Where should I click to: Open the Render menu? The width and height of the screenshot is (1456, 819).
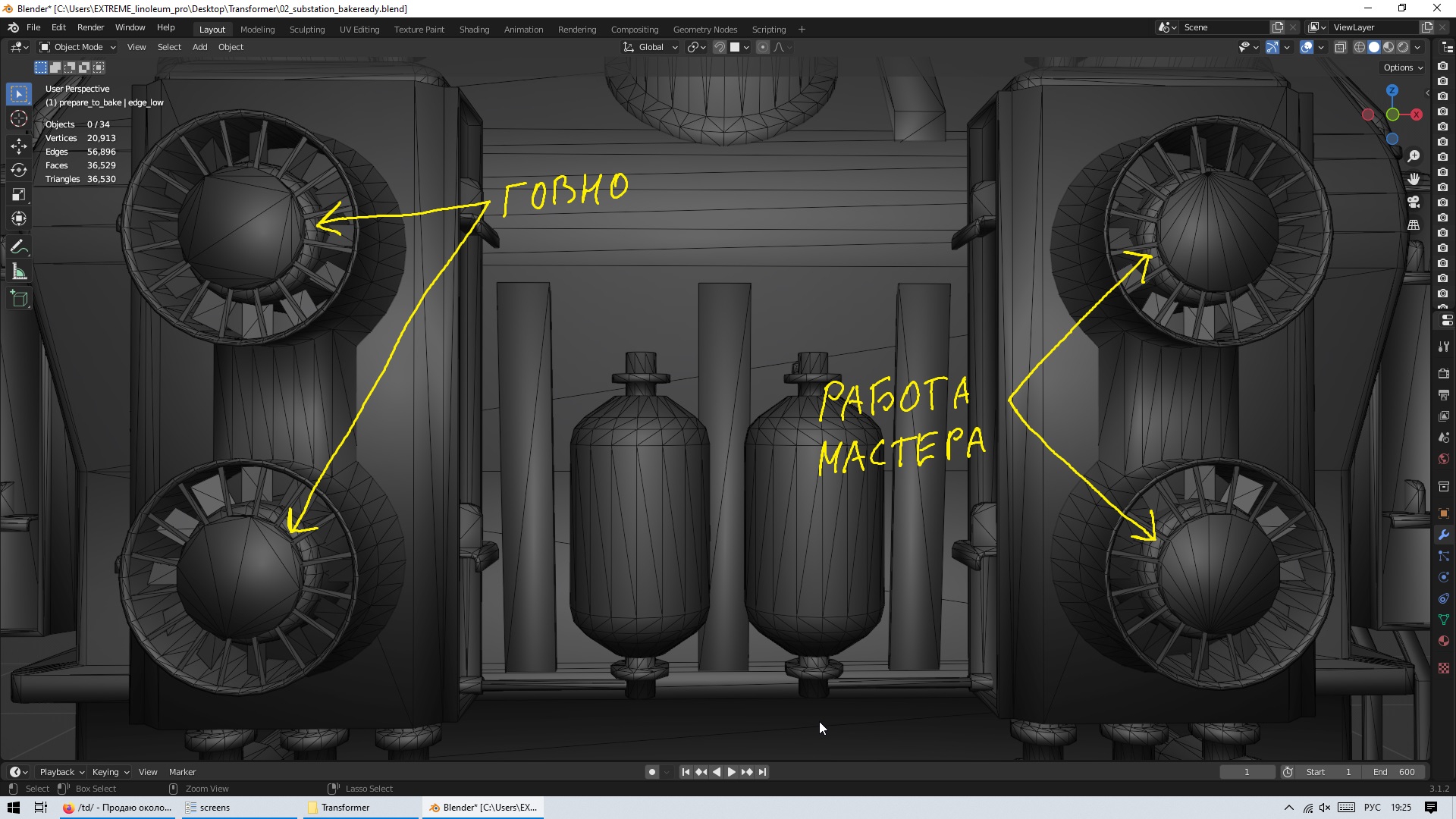coord(90,27)
